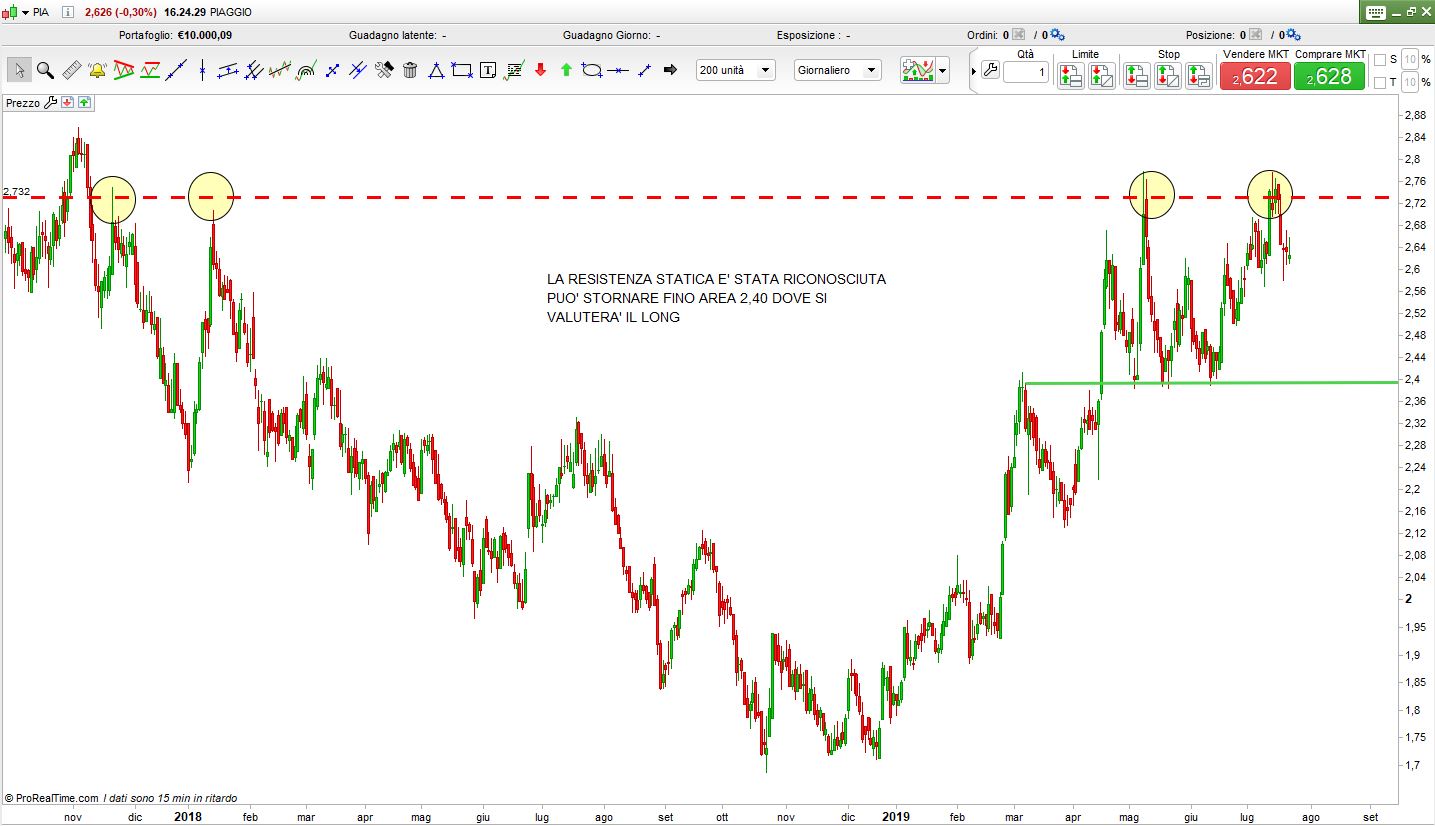Enable the S percent checkbox
This screenshot has height=826, width=1435.
(x=1380, y=59)
